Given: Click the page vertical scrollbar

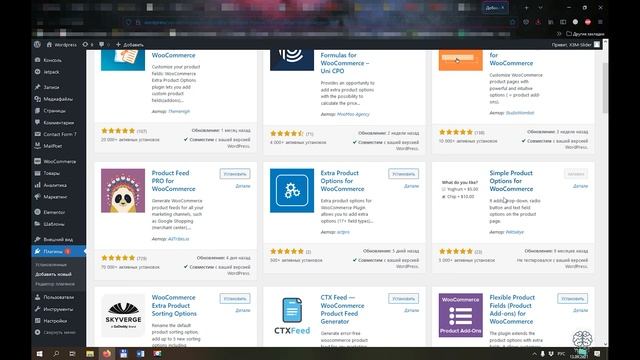Looking at the screenshot, I should tap(605, 88).
